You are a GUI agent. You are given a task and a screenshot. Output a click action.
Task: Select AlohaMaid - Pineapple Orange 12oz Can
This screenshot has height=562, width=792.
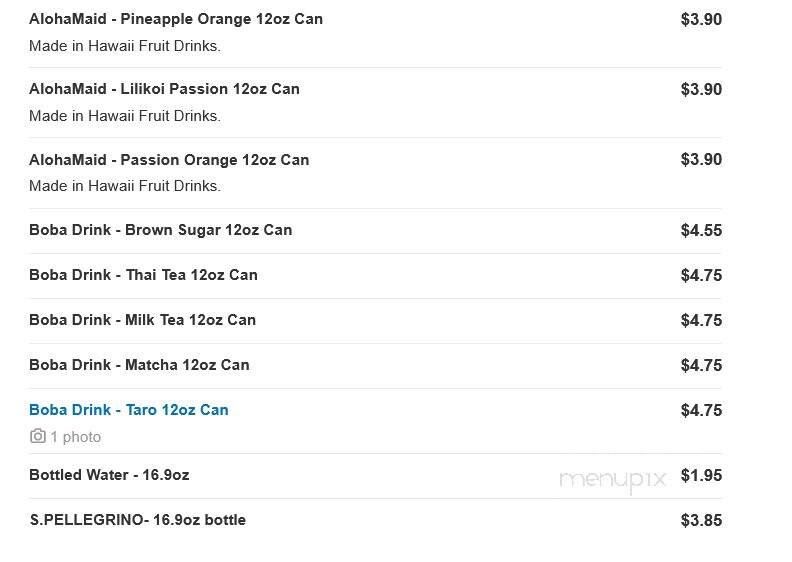point(176,19)
